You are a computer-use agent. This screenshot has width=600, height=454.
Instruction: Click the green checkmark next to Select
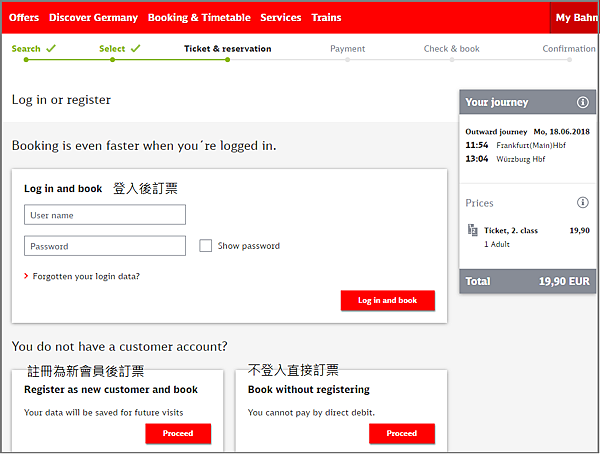pos(135,48)
